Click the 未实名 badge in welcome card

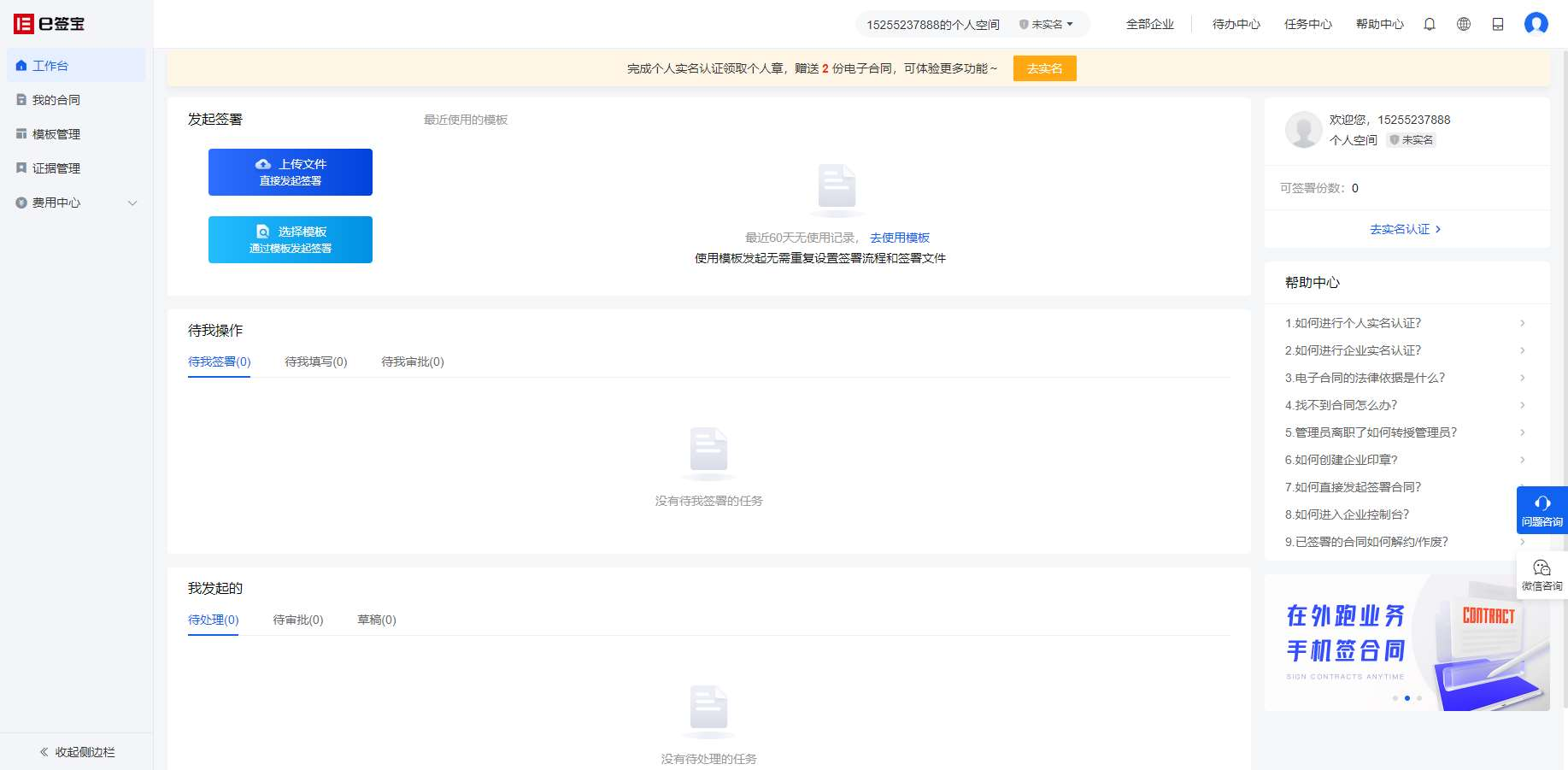(1412, 140)
